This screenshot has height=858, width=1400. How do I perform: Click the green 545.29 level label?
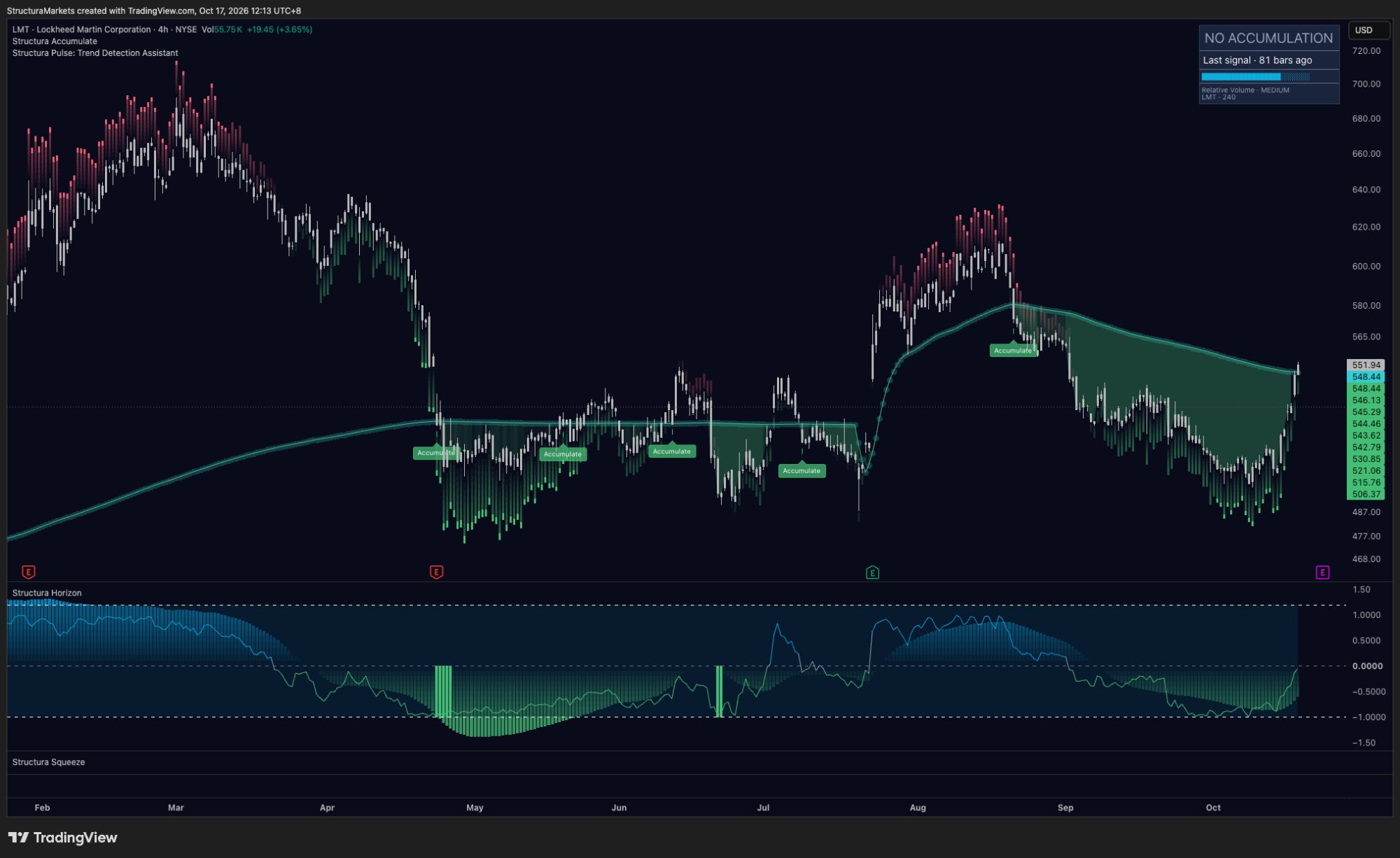pos(1366,412)
